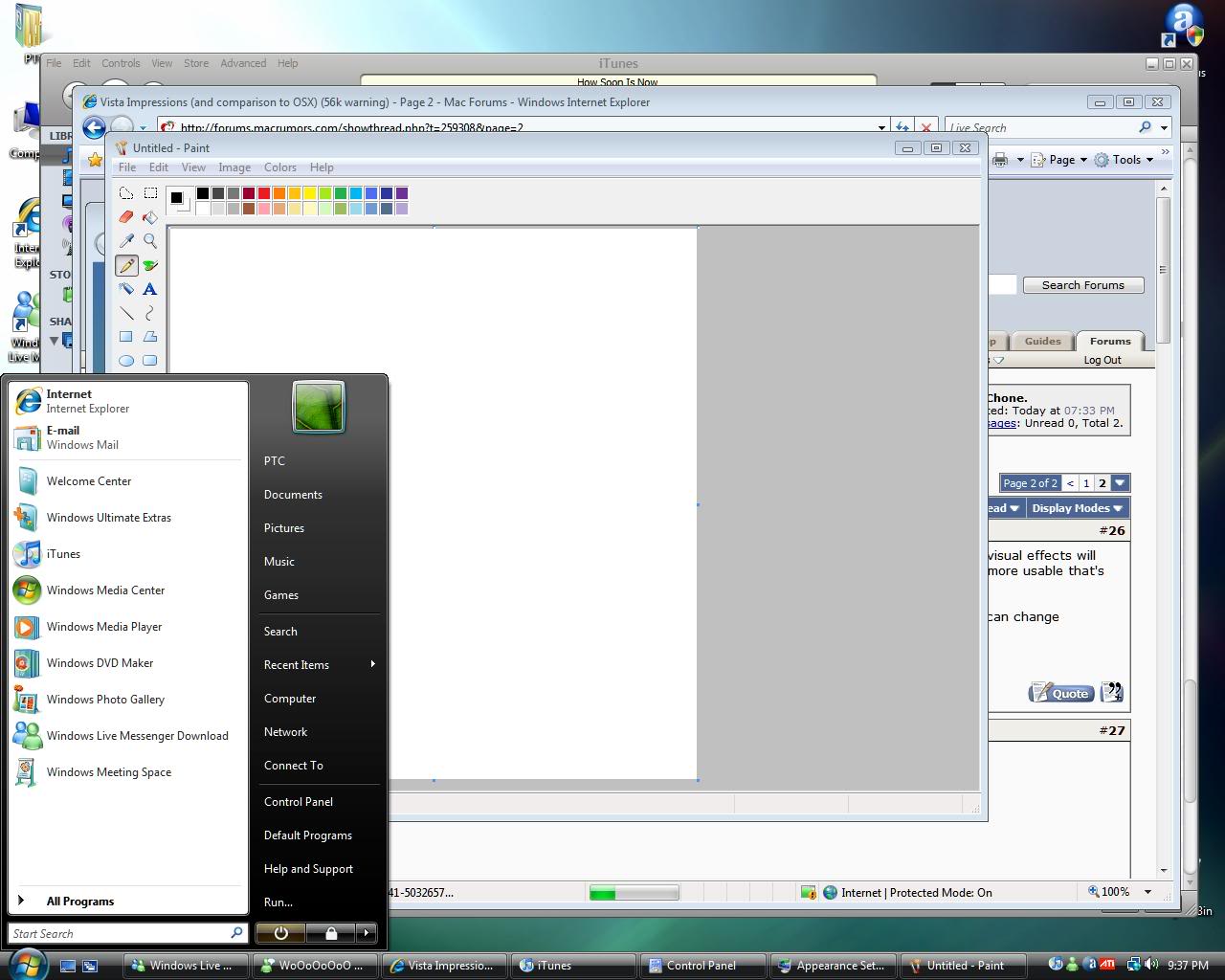Launch Windows Media Player from Start menu

128,627
